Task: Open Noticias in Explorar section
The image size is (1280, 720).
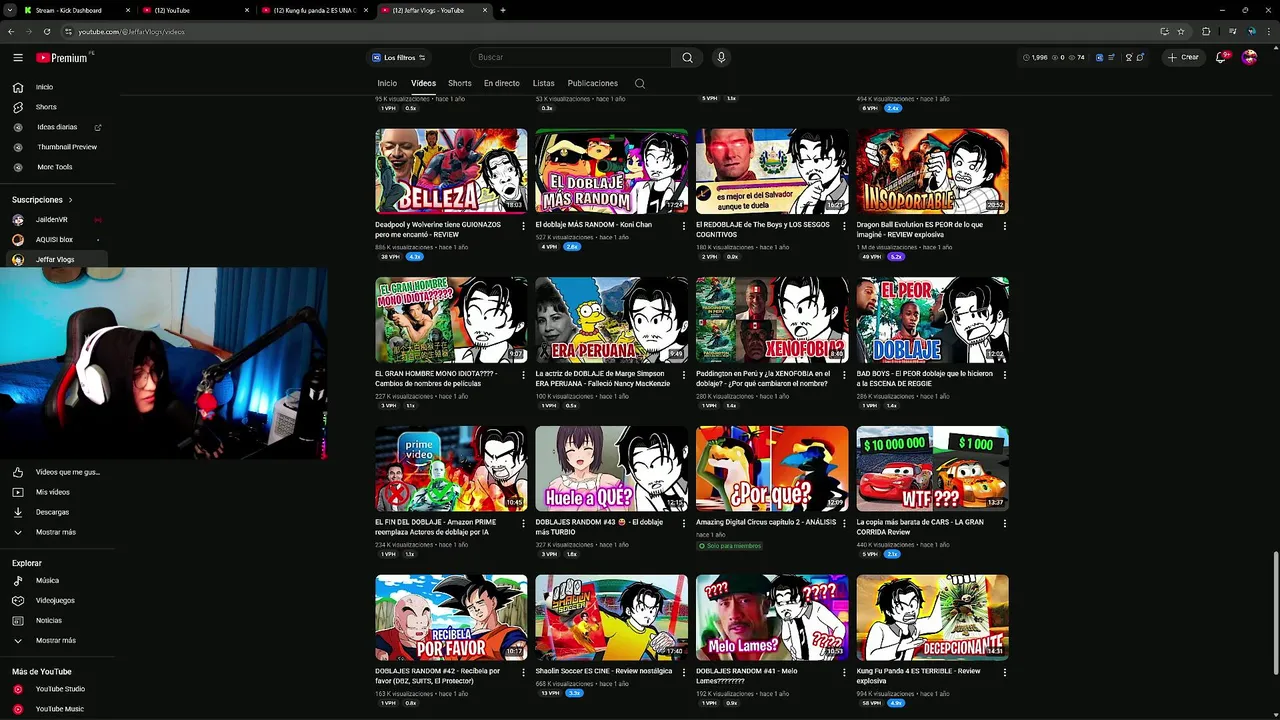Action: point(57,620)
